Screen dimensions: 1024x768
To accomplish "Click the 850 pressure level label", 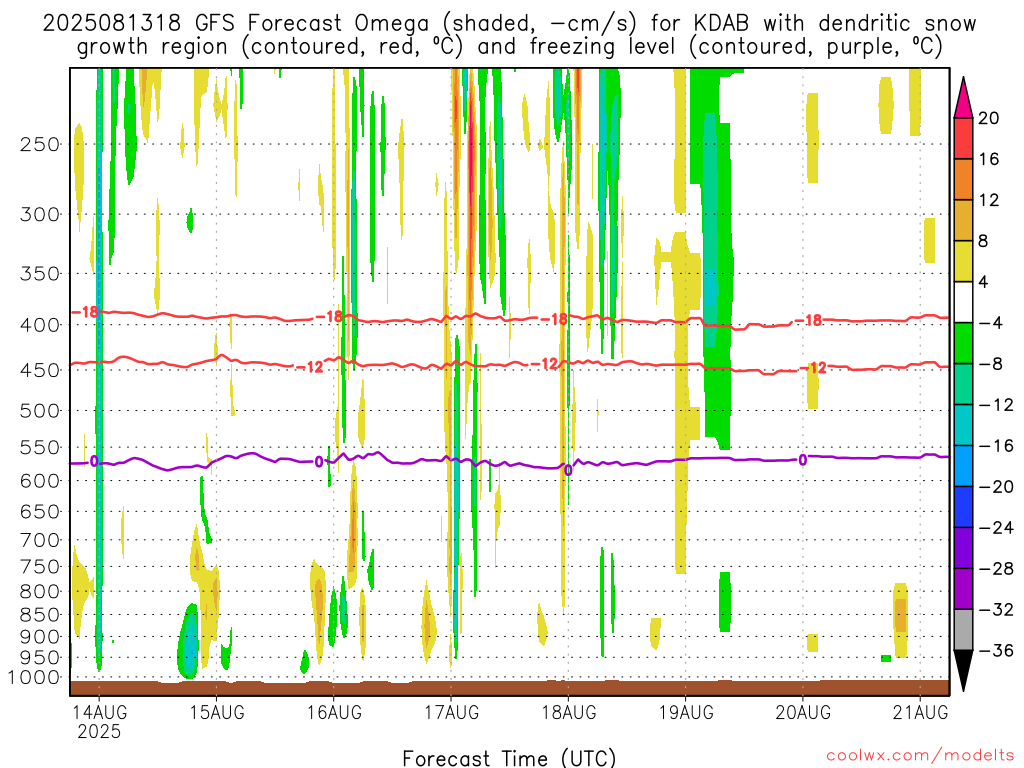I will pos(40,615).
